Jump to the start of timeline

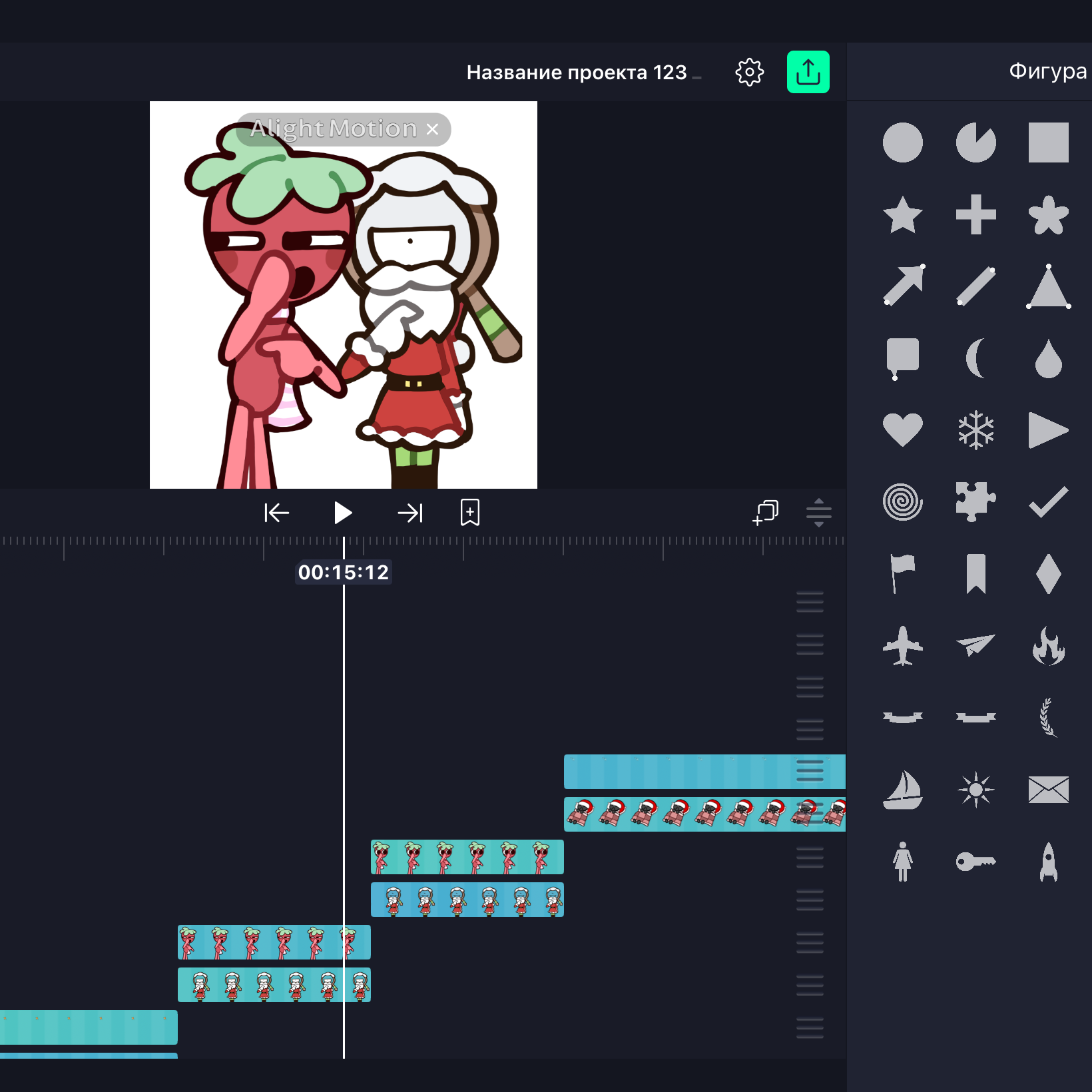click(x=276, y=513)
